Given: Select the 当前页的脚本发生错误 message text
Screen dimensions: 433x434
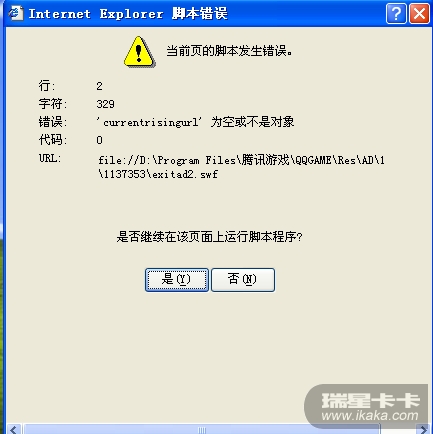Looking at the screenshot, I should 229,51.
